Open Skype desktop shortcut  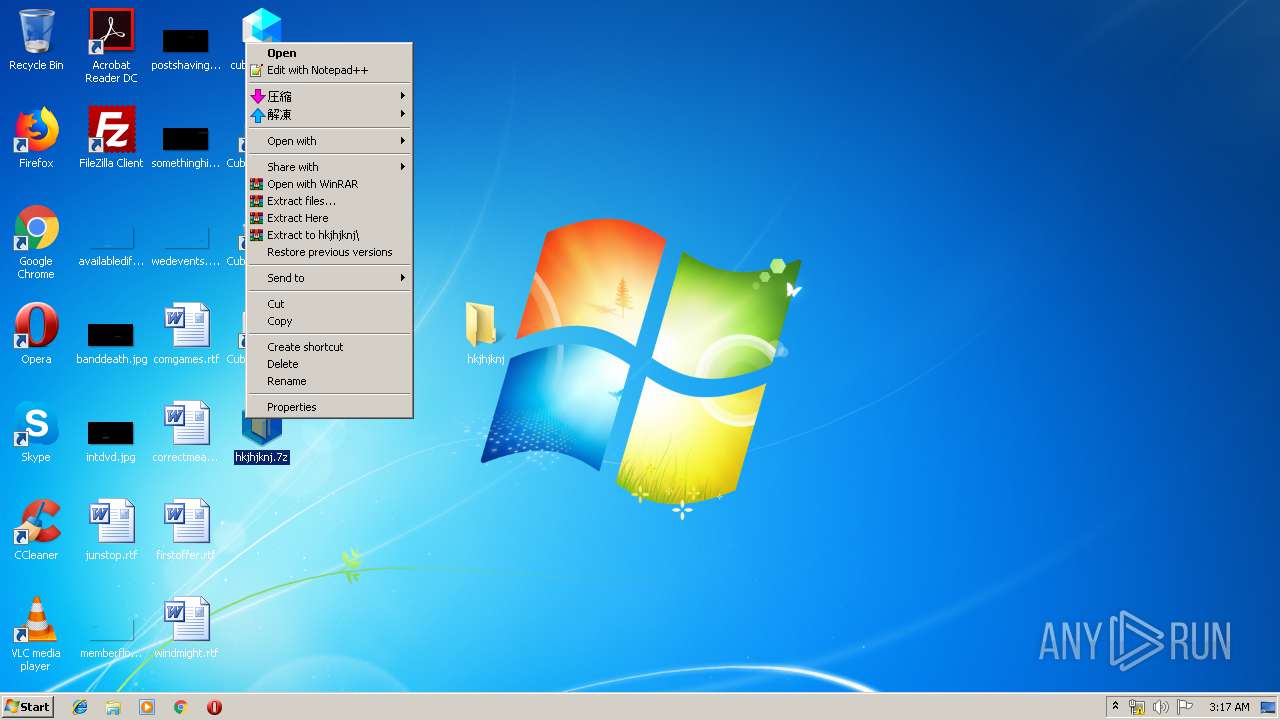pos(36,432)
